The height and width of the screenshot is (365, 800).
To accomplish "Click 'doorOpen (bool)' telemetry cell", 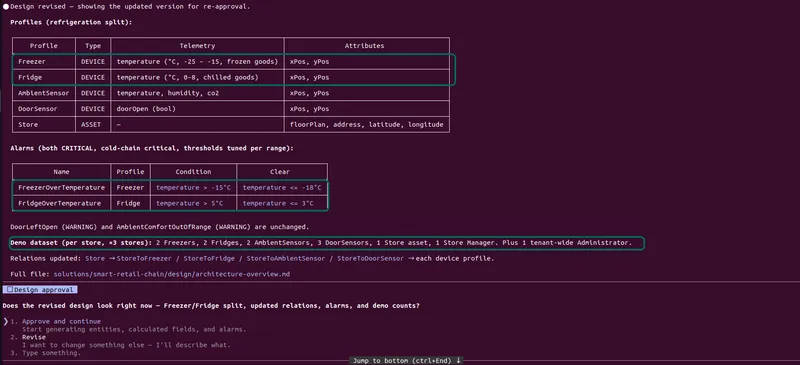I will (197, 109).
